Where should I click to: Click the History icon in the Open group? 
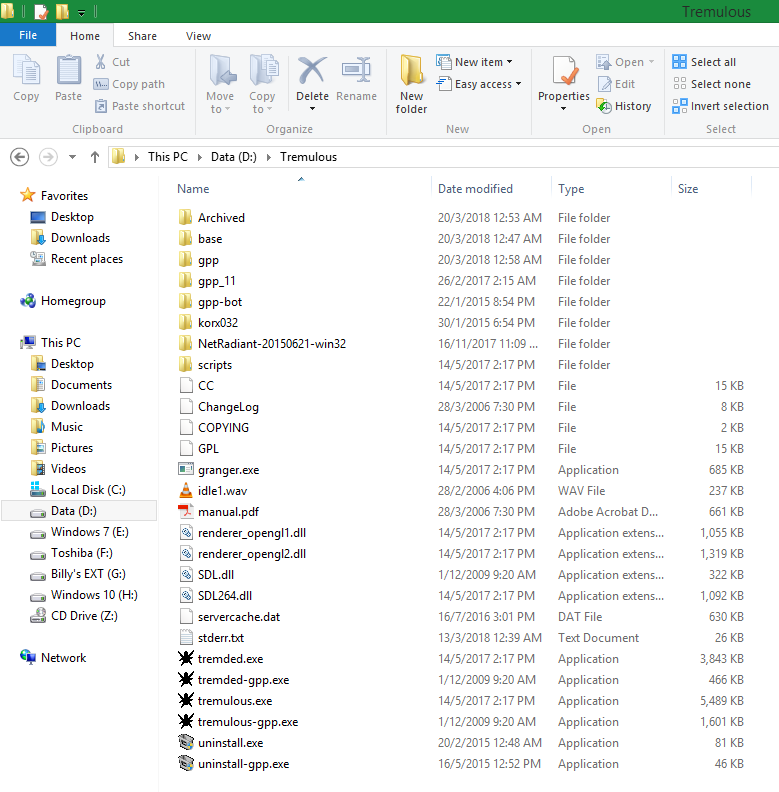(604, 106)
